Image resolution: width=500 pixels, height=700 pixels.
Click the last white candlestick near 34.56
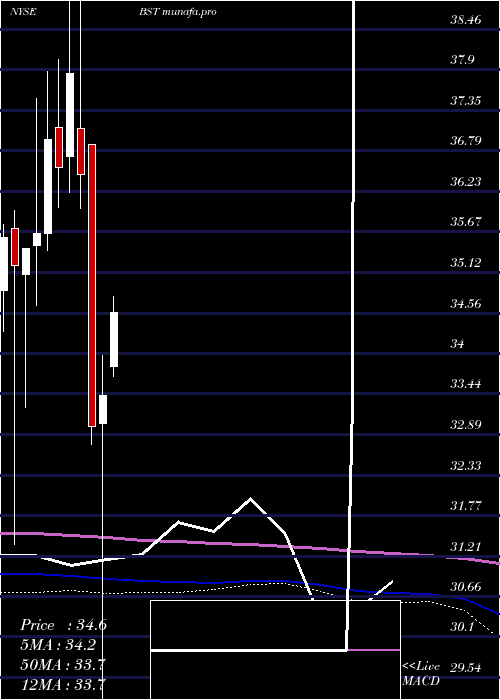[114, 340]
